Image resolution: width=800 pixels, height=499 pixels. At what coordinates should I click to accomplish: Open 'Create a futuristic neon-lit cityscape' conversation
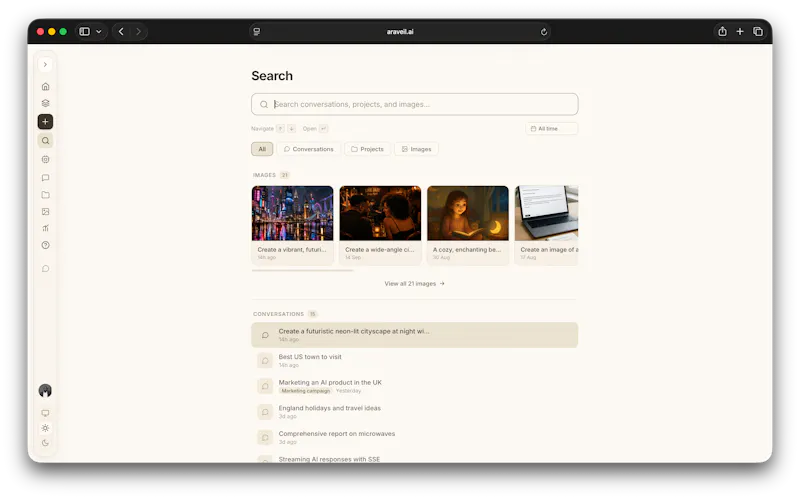point(414,335)
